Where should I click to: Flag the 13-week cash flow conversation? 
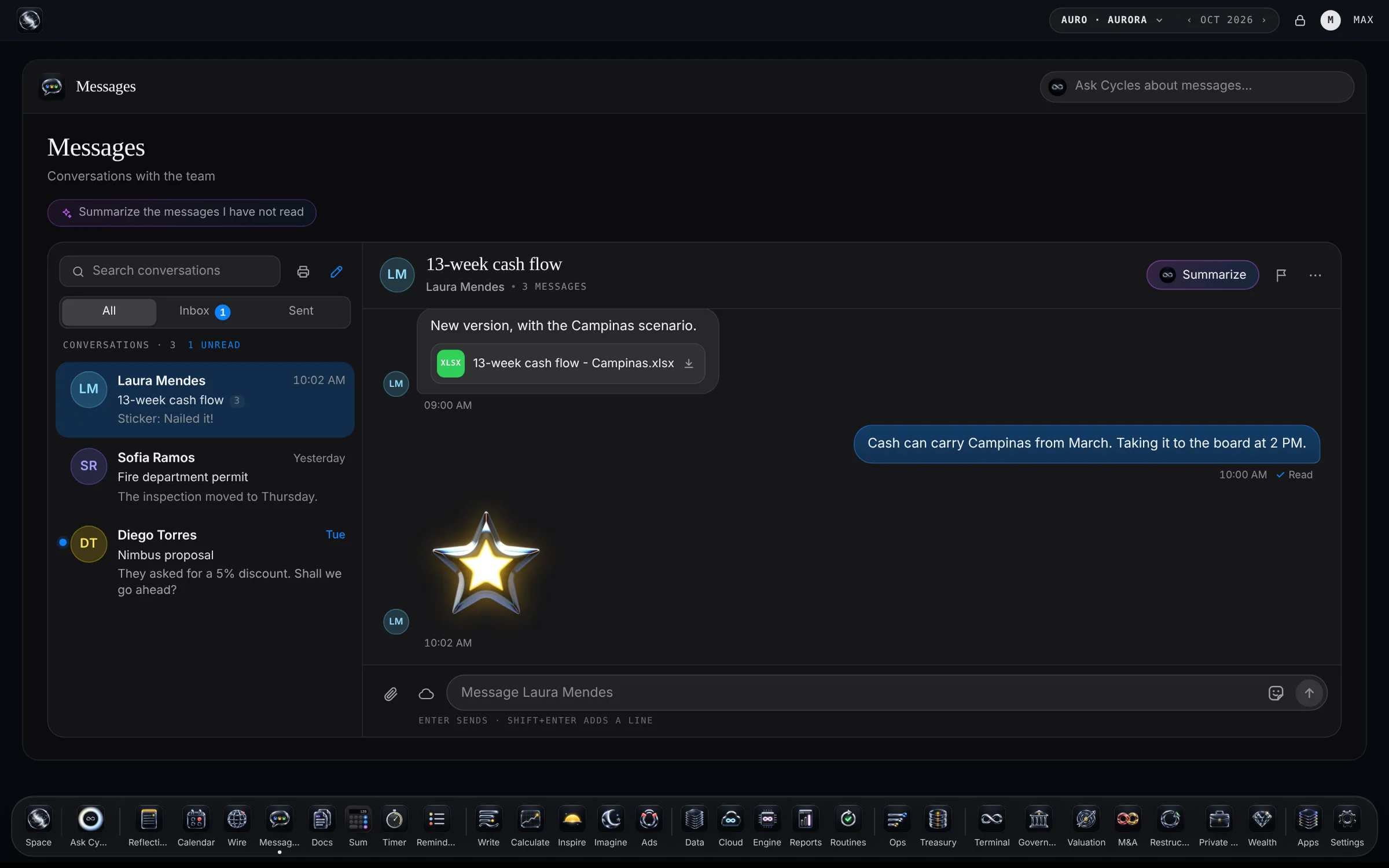(1281, 275)
